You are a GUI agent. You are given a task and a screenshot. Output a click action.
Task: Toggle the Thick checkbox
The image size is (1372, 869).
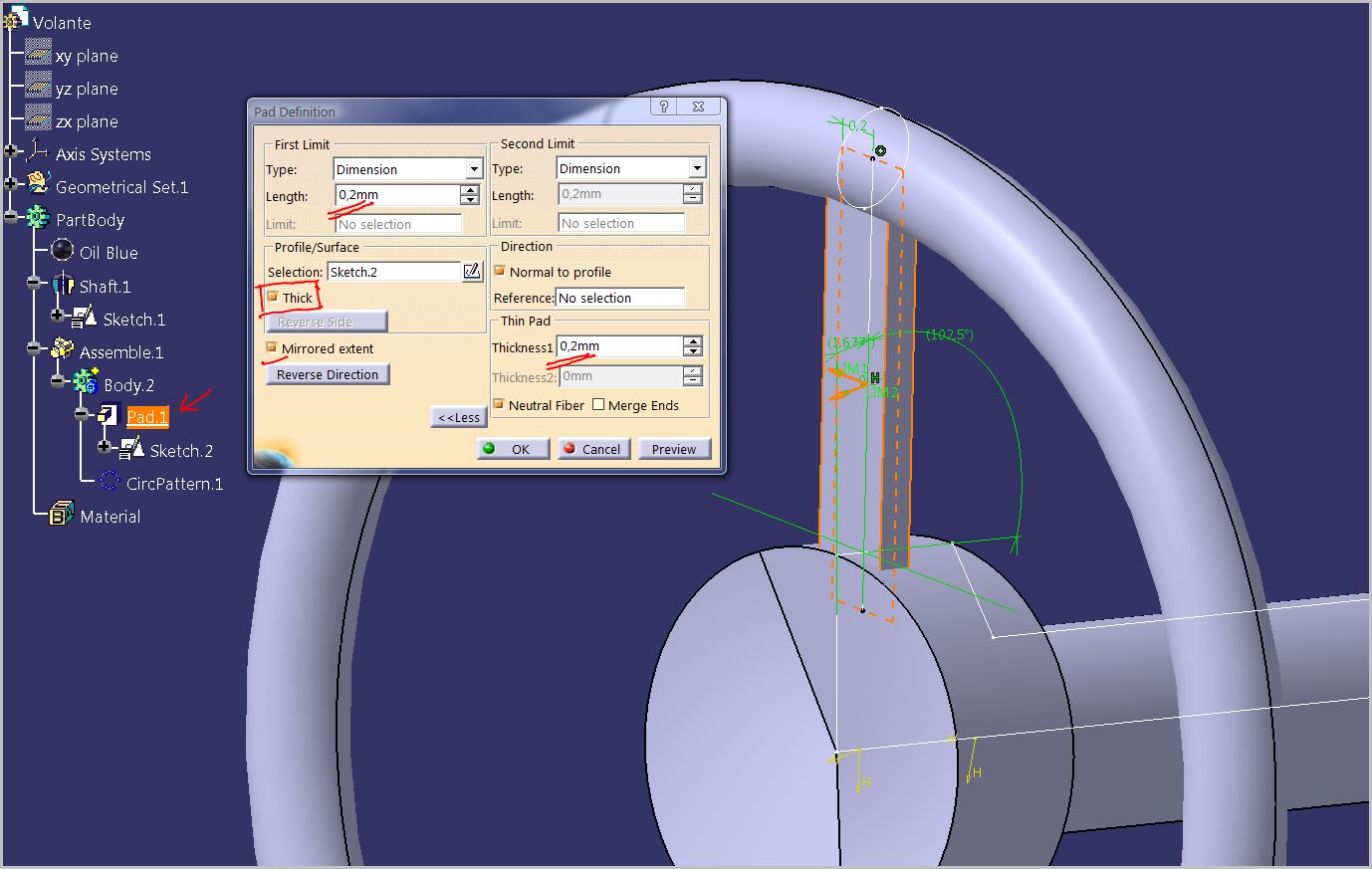pyautogui.click(x=273, y=297)
